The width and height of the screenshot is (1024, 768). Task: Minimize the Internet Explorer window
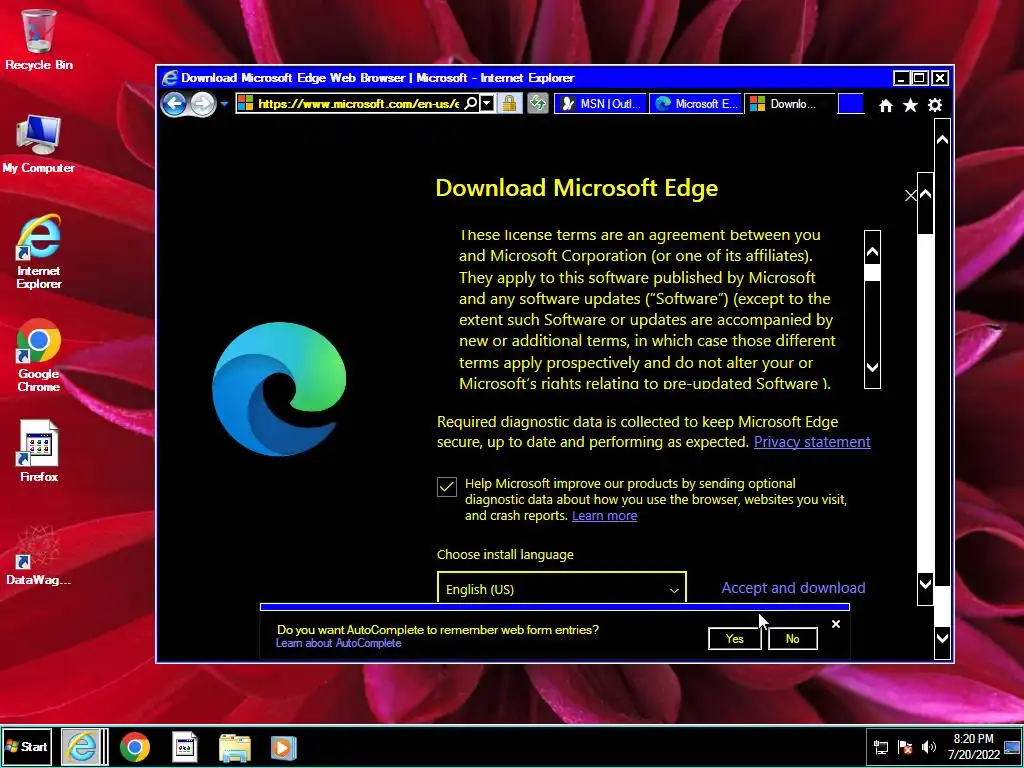(901, 78)
